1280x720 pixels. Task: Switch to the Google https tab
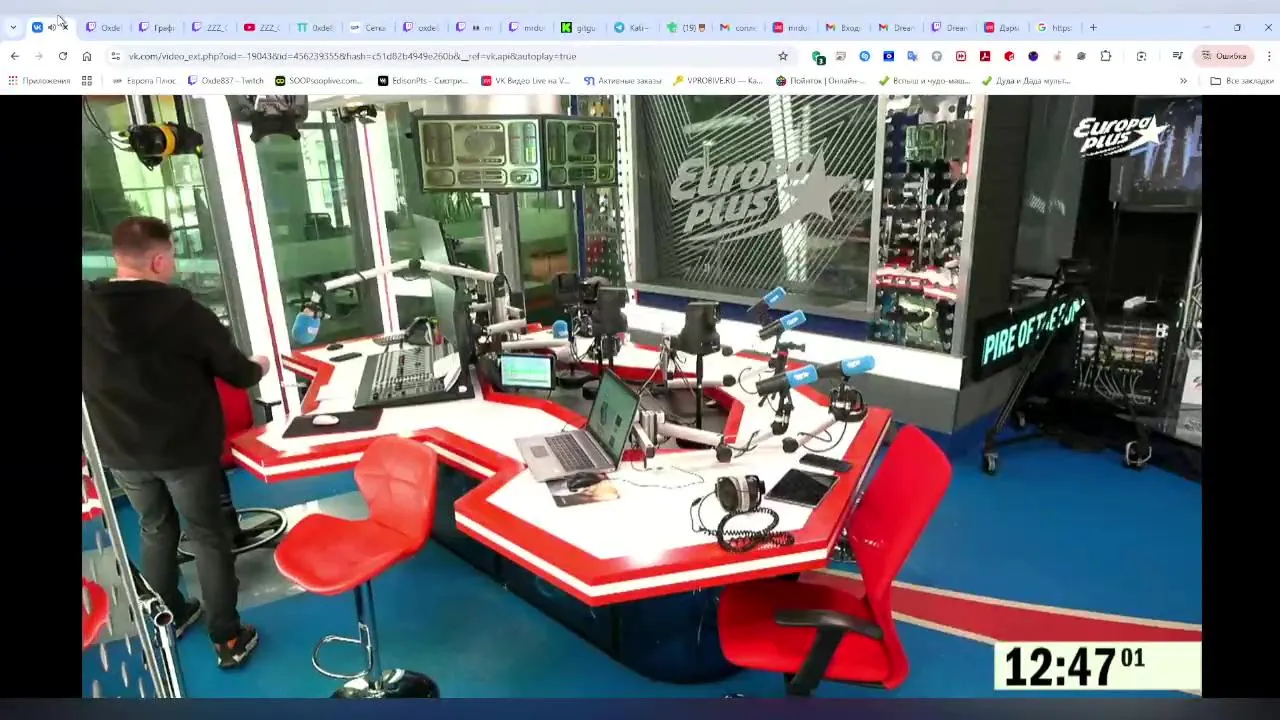(x=1054, y=28)
